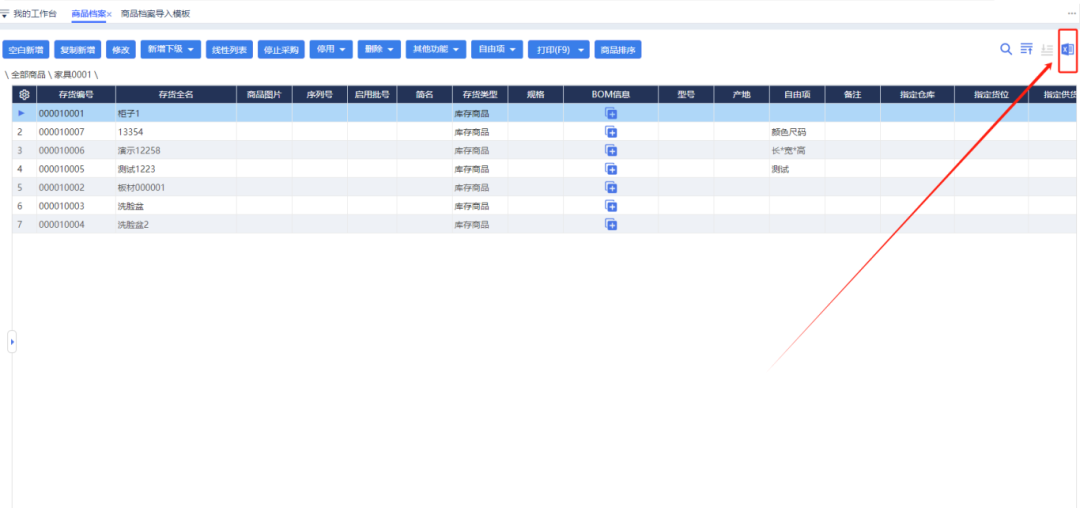Click BOM info icon in 板材000001 row

coord(611,188)
